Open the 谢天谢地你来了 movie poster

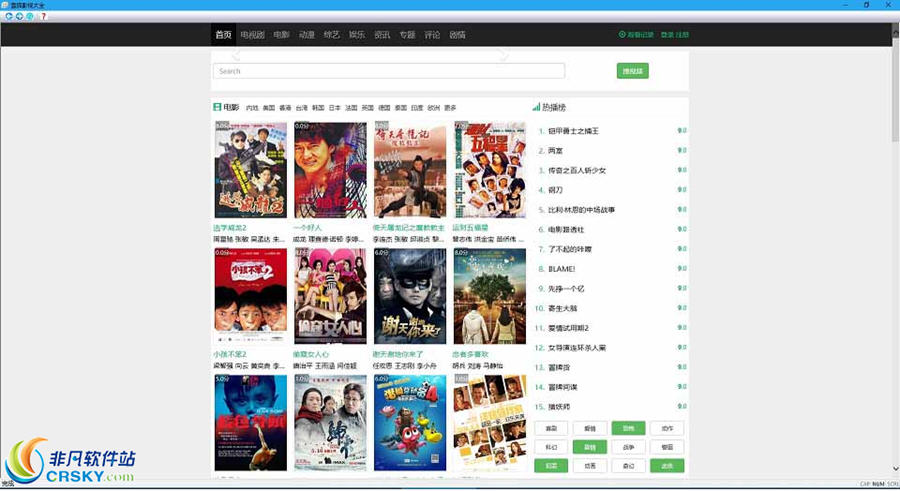pyautogui.click(x=410, y=296)
